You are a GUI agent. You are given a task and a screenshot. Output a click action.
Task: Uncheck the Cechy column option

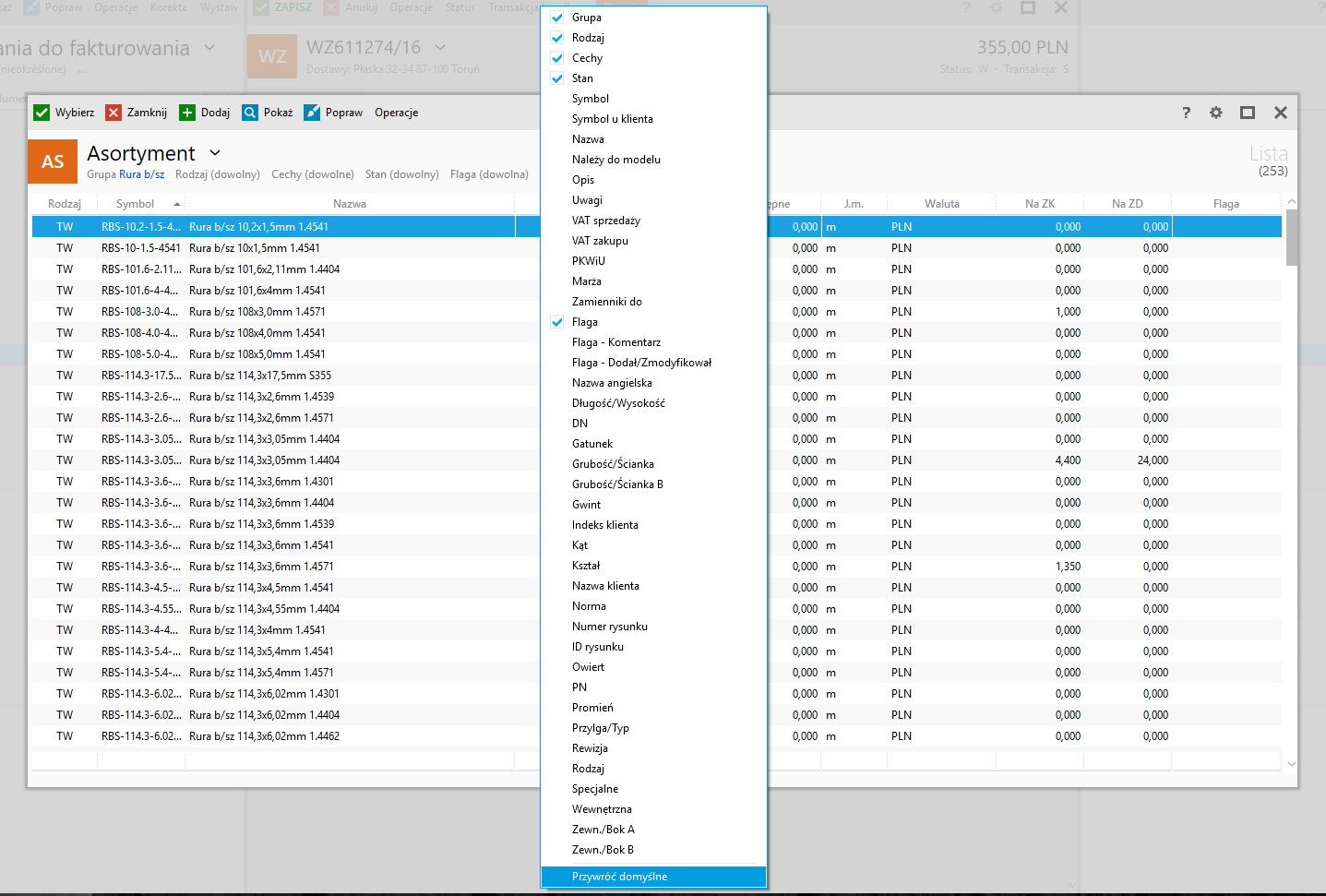click(557, 58)
